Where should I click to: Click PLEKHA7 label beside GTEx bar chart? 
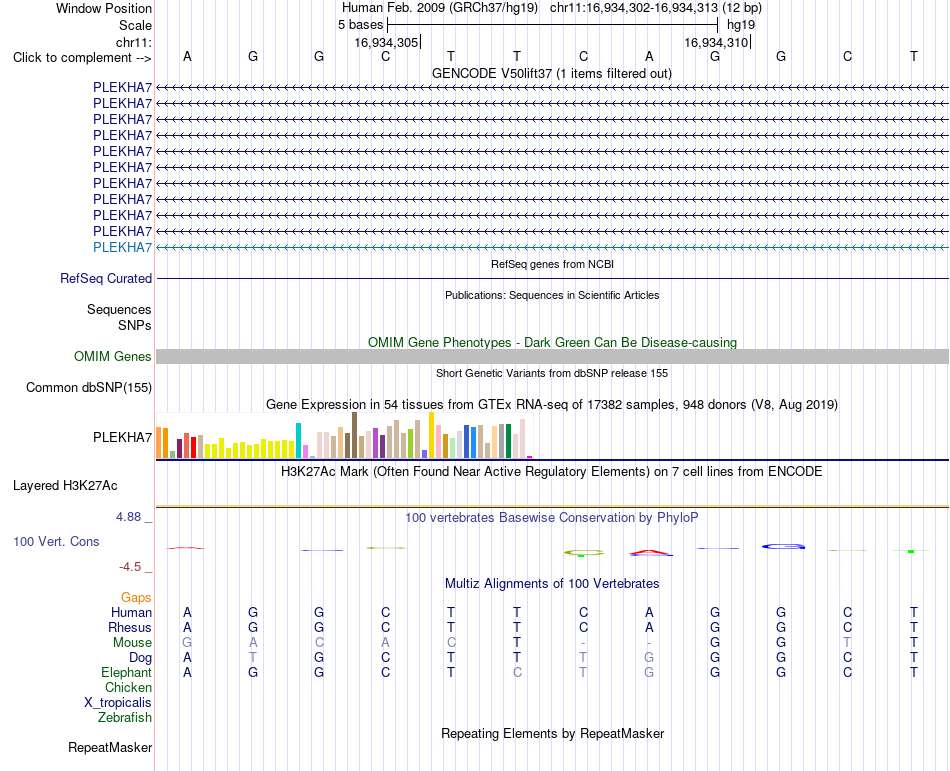point(122,437)
